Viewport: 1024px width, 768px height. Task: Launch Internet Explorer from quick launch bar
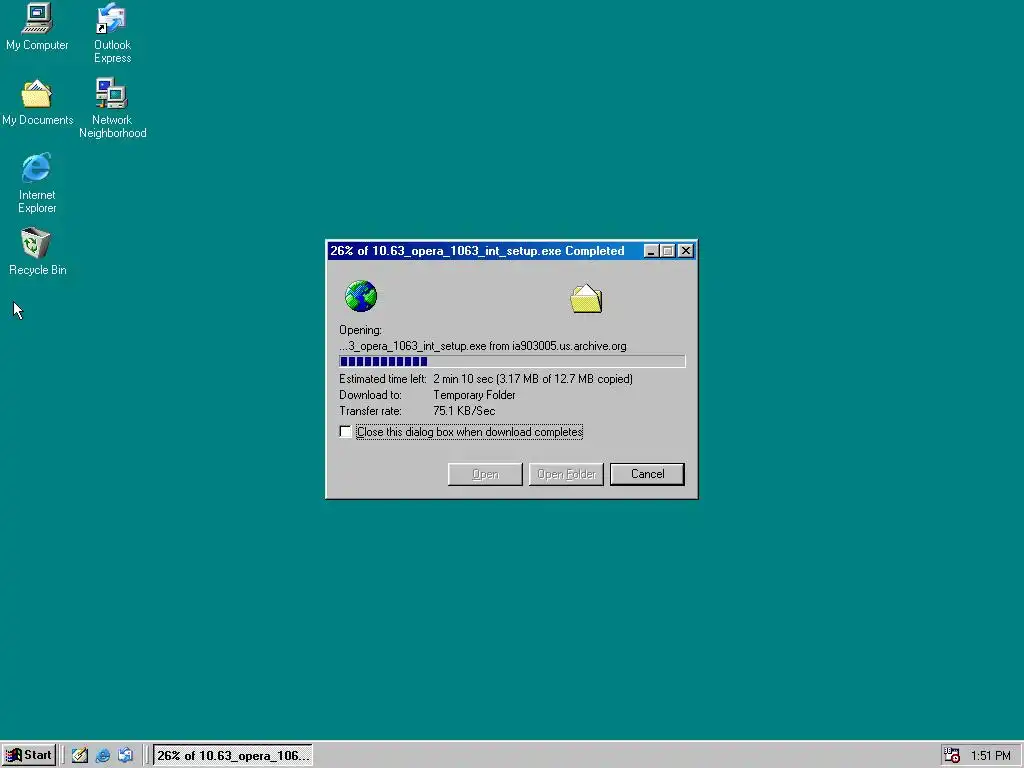point(103,755)
